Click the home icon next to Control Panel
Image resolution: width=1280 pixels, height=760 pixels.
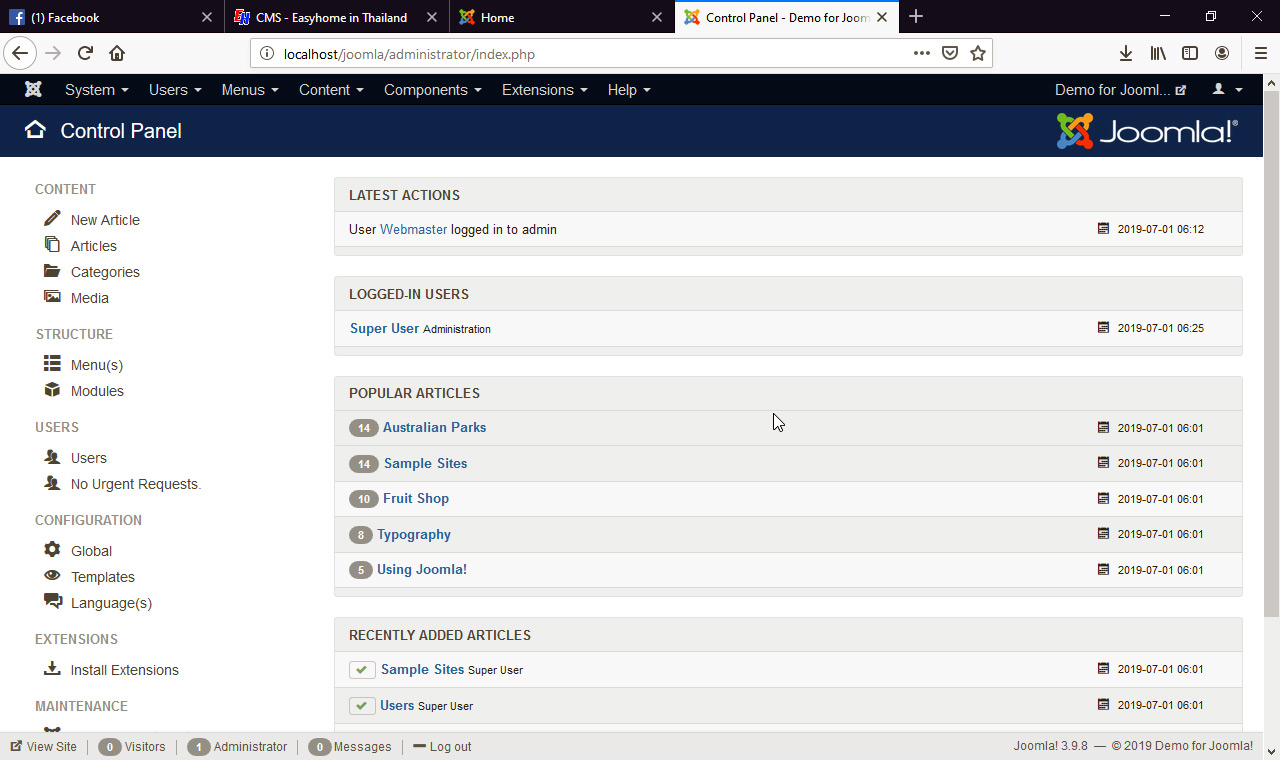click(35, 130)
